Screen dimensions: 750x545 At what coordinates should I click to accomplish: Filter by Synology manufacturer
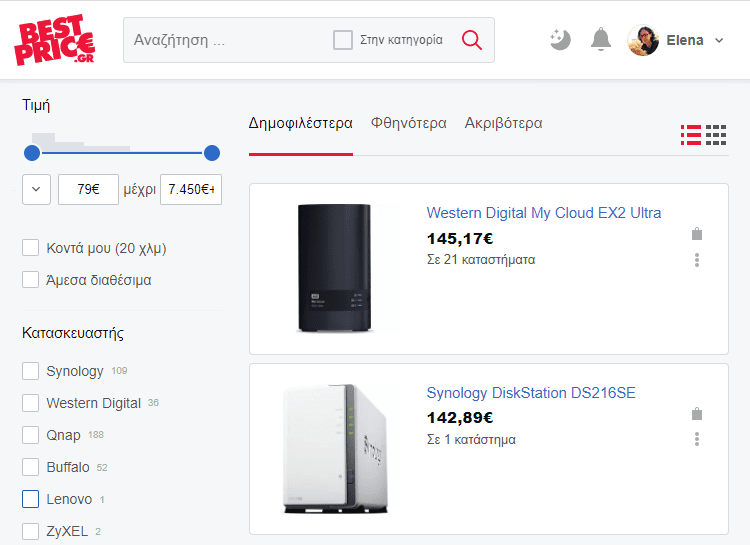coord(31,371)
